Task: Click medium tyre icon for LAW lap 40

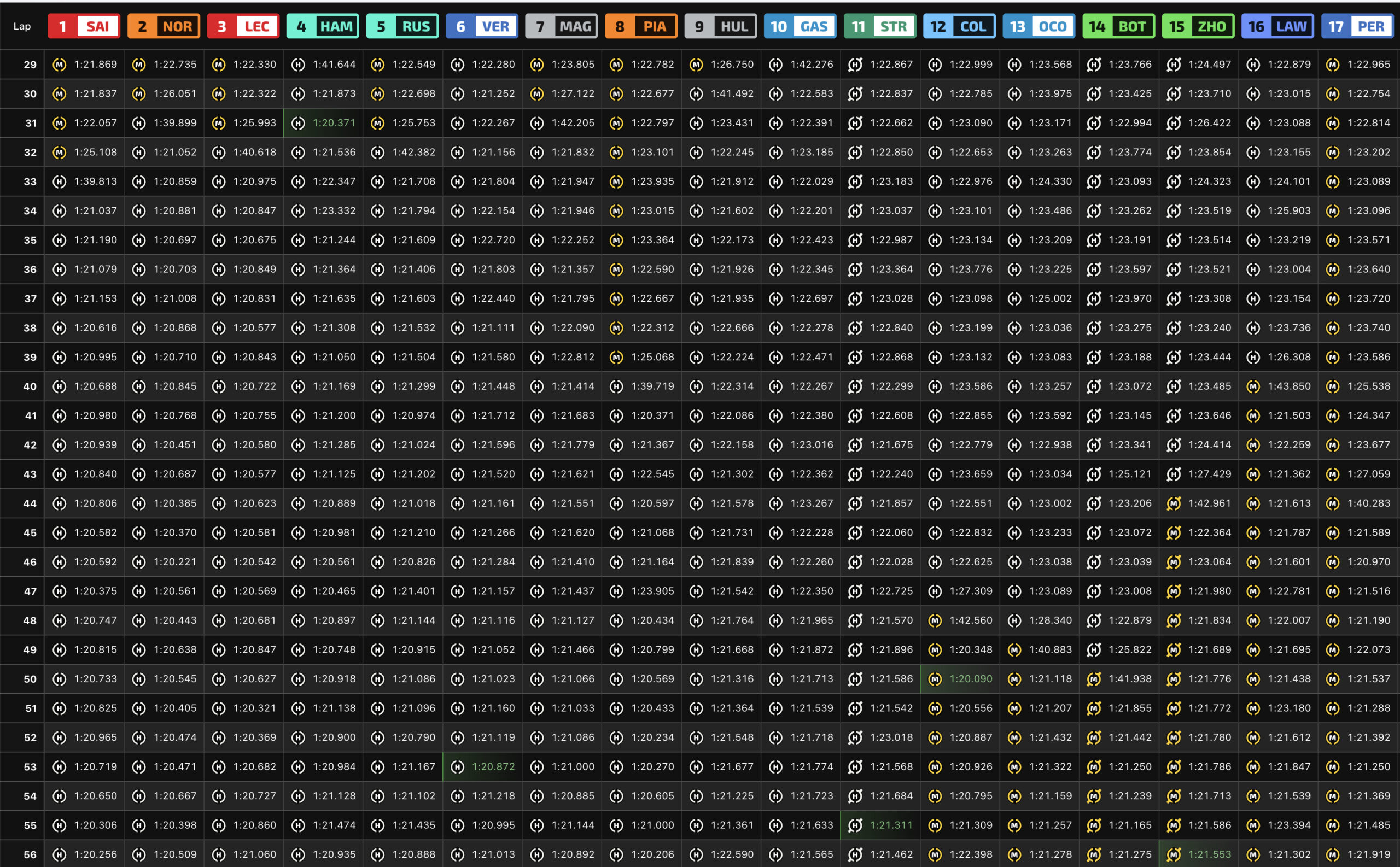Action: coord(1253,386)
